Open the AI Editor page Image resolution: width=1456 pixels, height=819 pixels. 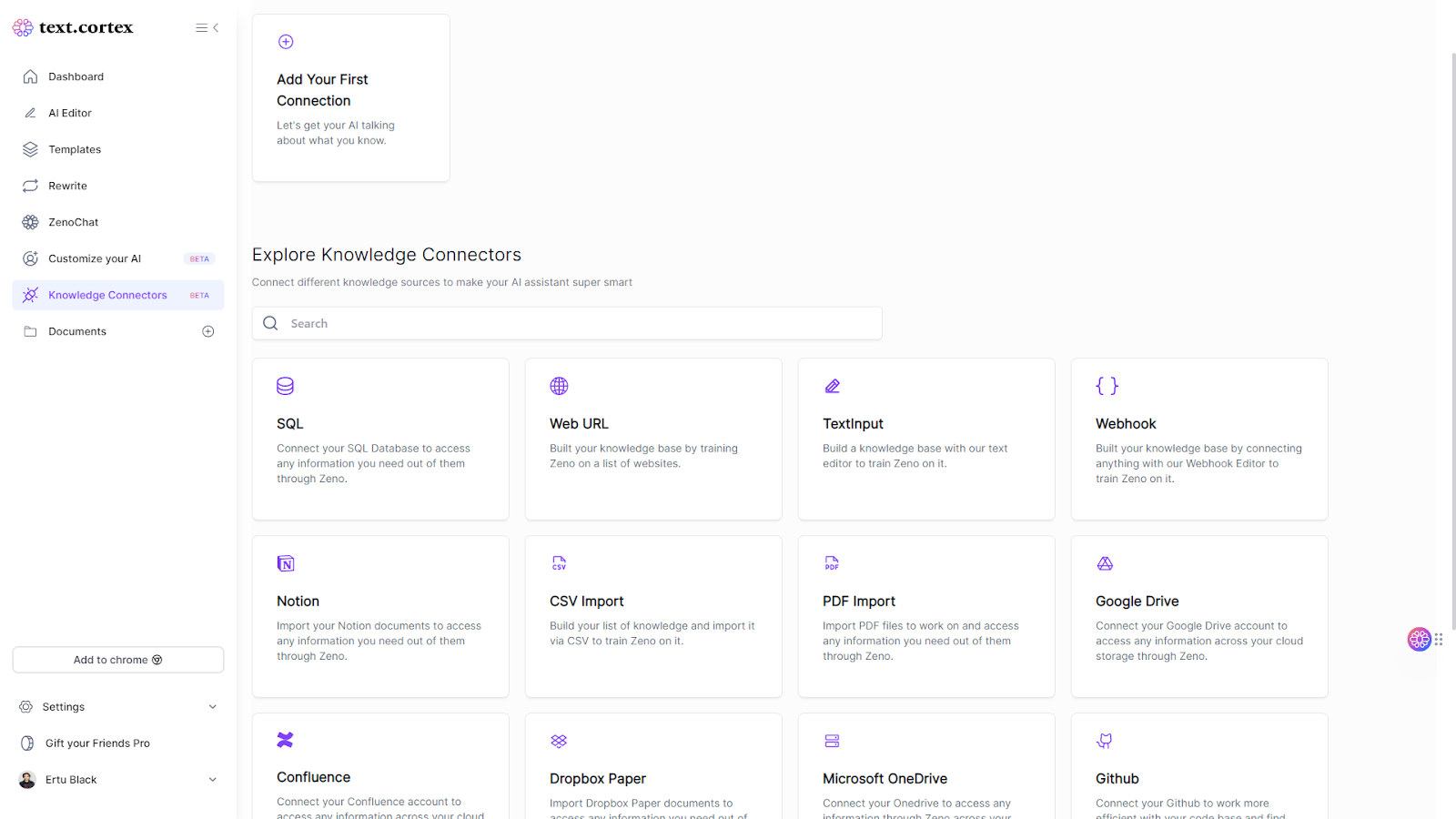pyautogui.click(x=70, y=113)
